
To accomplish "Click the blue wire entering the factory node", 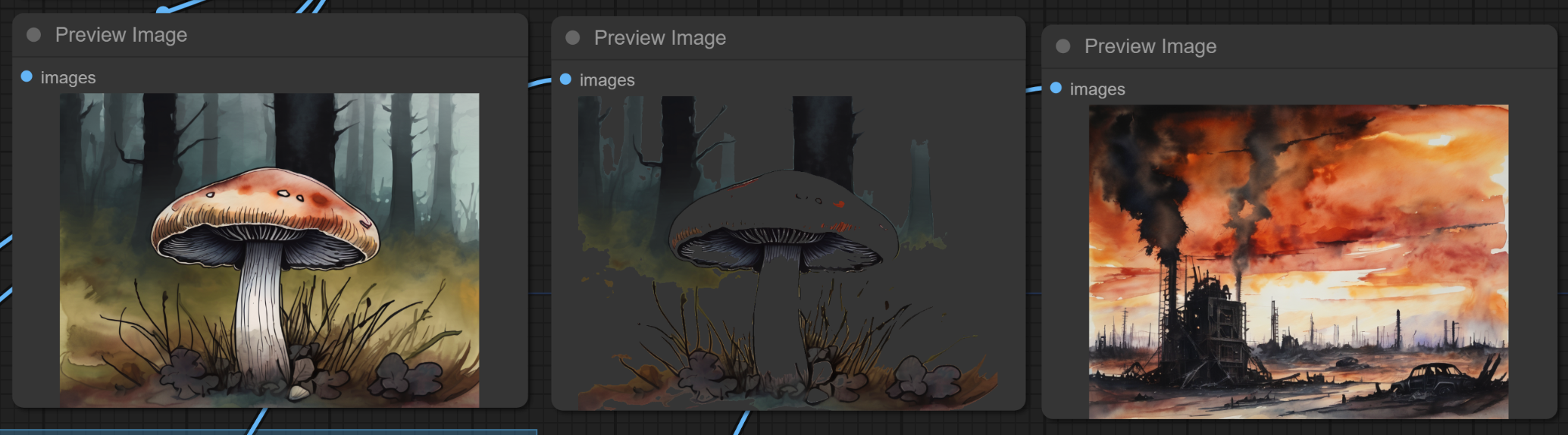I will 1033,89.
